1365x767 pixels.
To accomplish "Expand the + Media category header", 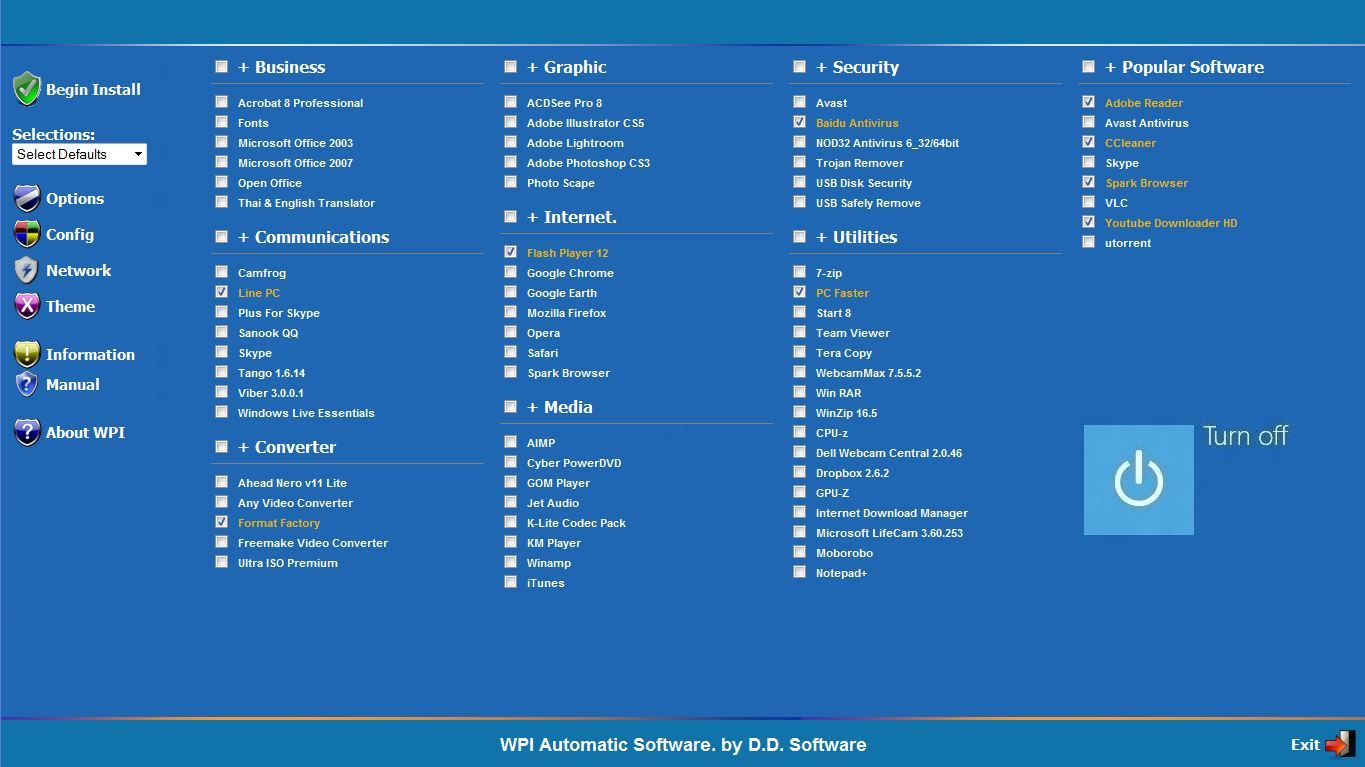I will pyautogui.click(x=560, y=407).
